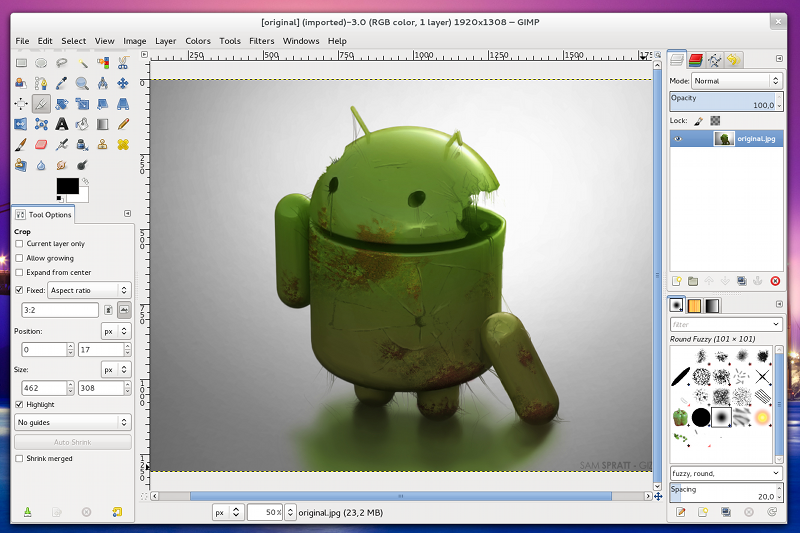Viewport: 800px width, 533px height.
Task: Select the Bucket Fill tool
Action: click(82, 124)
